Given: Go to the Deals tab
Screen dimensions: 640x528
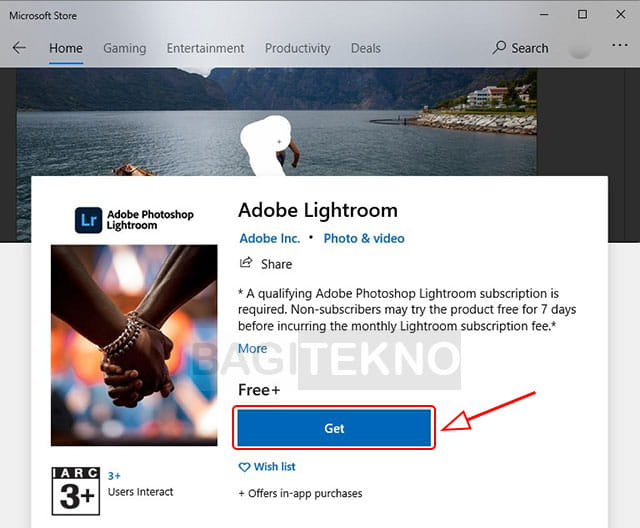Looking at the screenshot, I should (x=366, y=48).
